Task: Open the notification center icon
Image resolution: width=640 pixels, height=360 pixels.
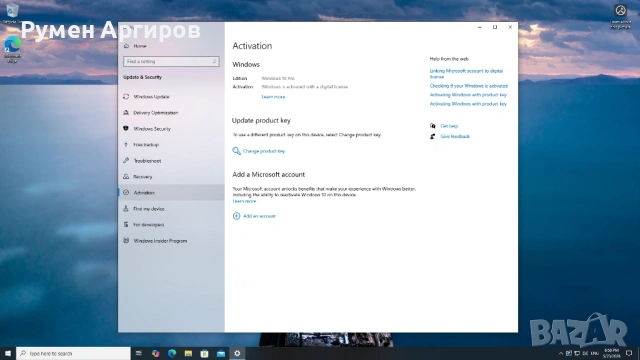Action: pyautogui.click(x=629, y=353)
